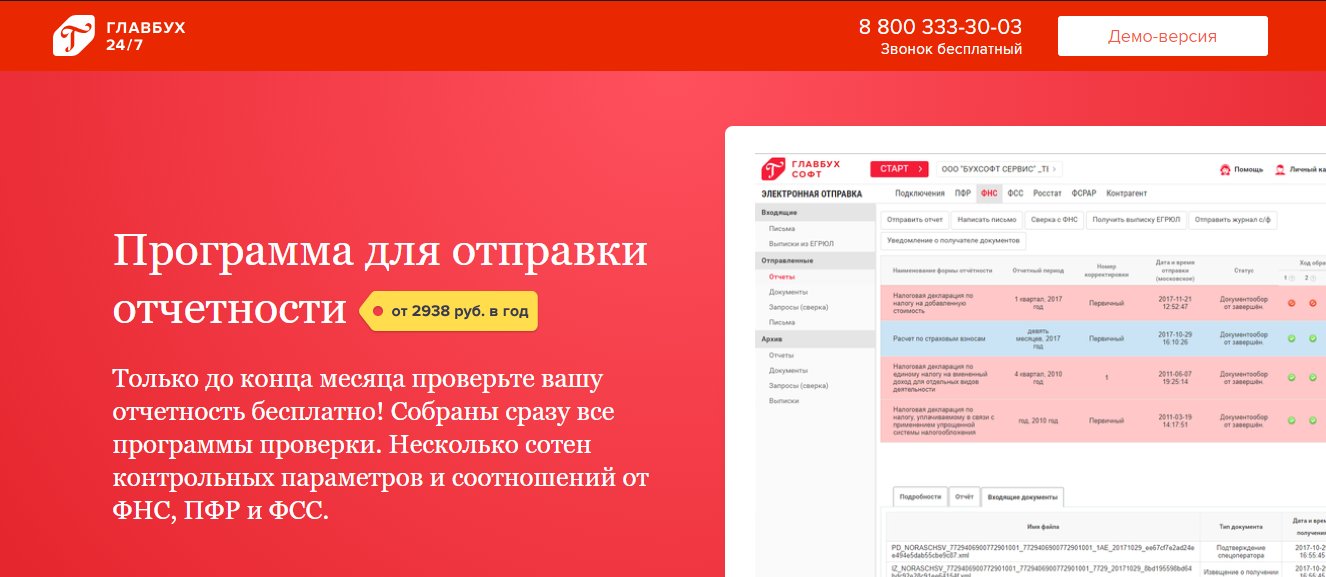The width and height of the screenshot is (1326, 577).
Task: Switch to the Росстат tab
Action: click(x=1047, y=193)
